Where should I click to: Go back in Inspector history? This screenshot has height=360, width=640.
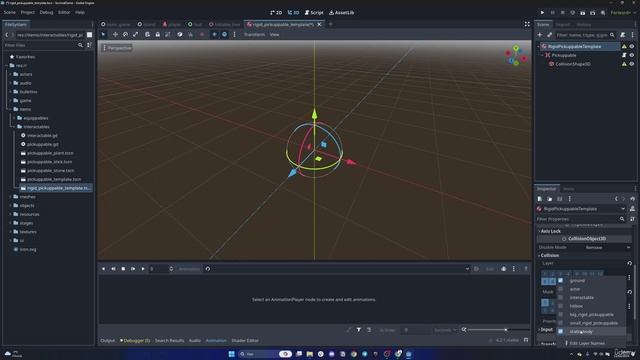tap(616, 199)
